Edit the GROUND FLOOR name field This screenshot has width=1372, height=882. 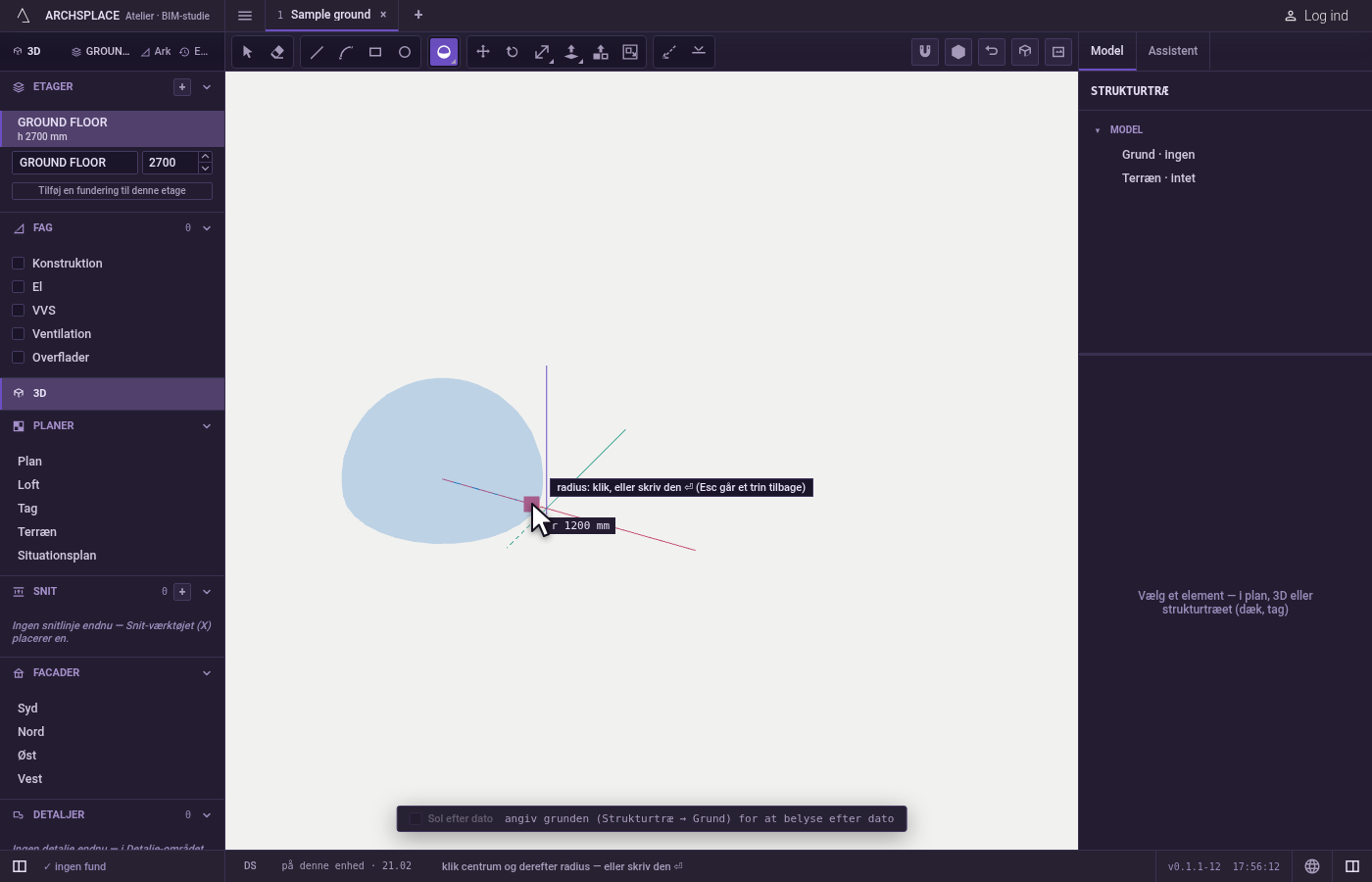coord(74,163)
